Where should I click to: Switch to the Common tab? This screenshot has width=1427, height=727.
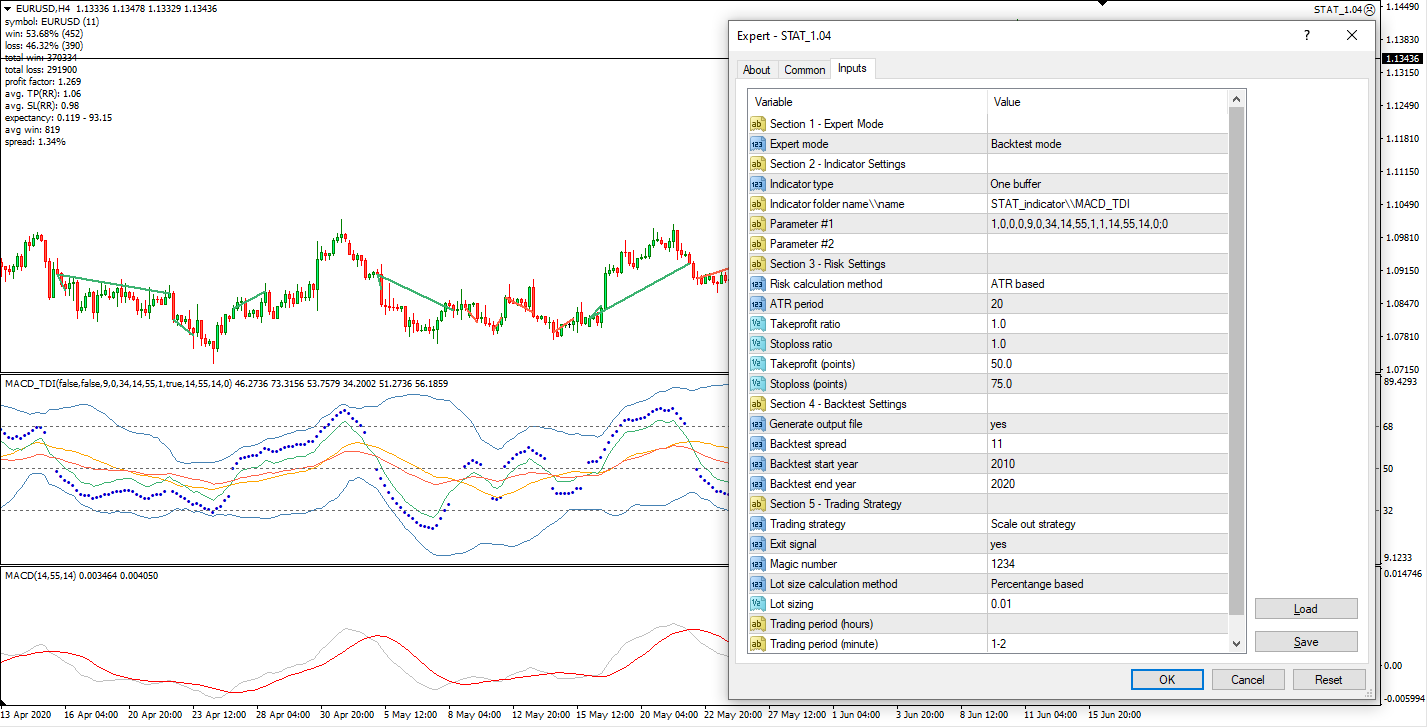coord(804,70)
